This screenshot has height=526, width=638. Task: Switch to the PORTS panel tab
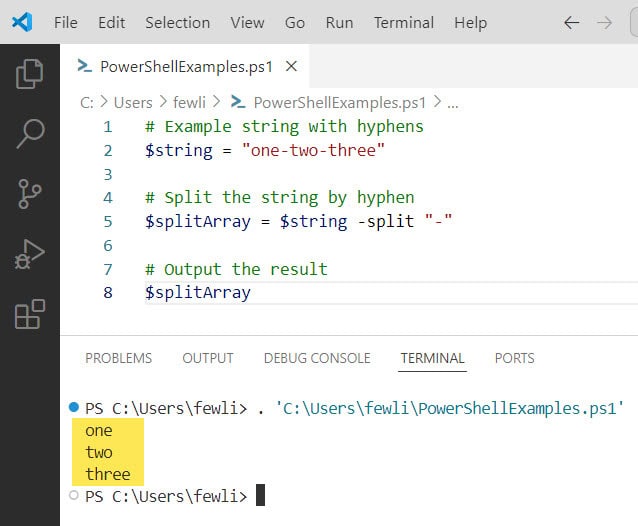pyautogui.click(x=514, y=358)
